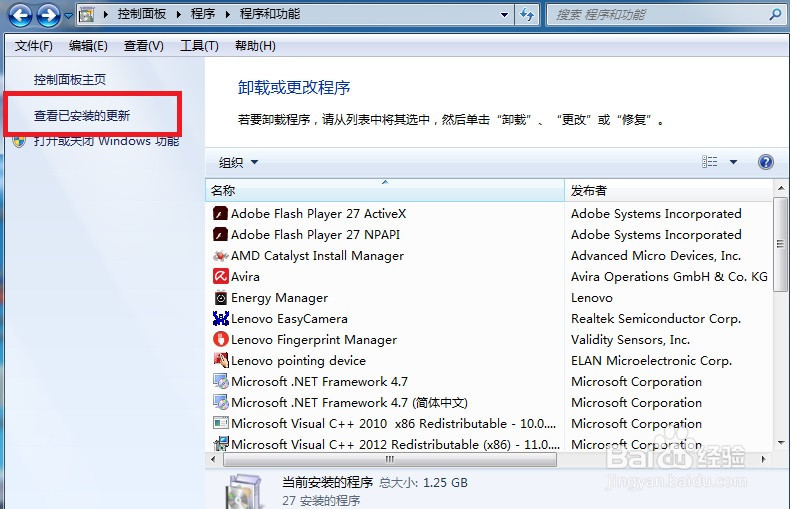The height and width of the screenshot is (509, 790).
Task: Select Energy Manager program icon
Action: 220,298
